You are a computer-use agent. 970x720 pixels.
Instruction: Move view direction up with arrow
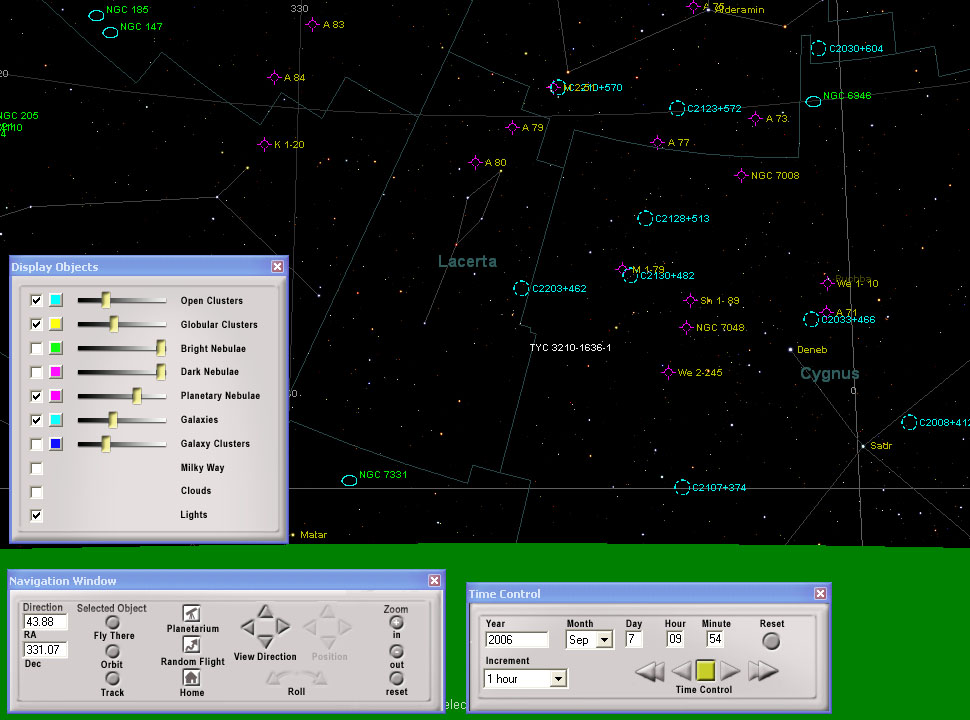265,612
